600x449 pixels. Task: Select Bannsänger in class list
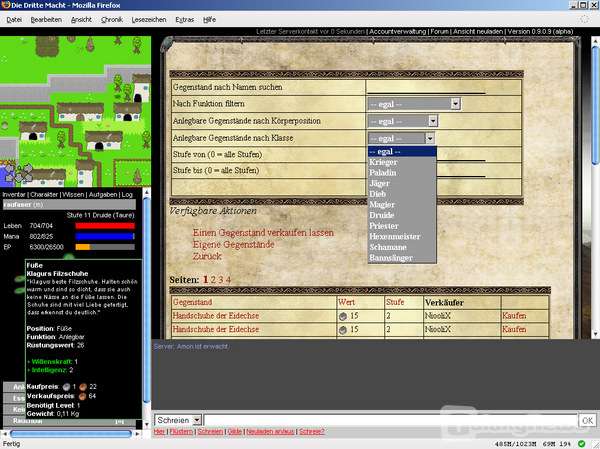(402, 258)
